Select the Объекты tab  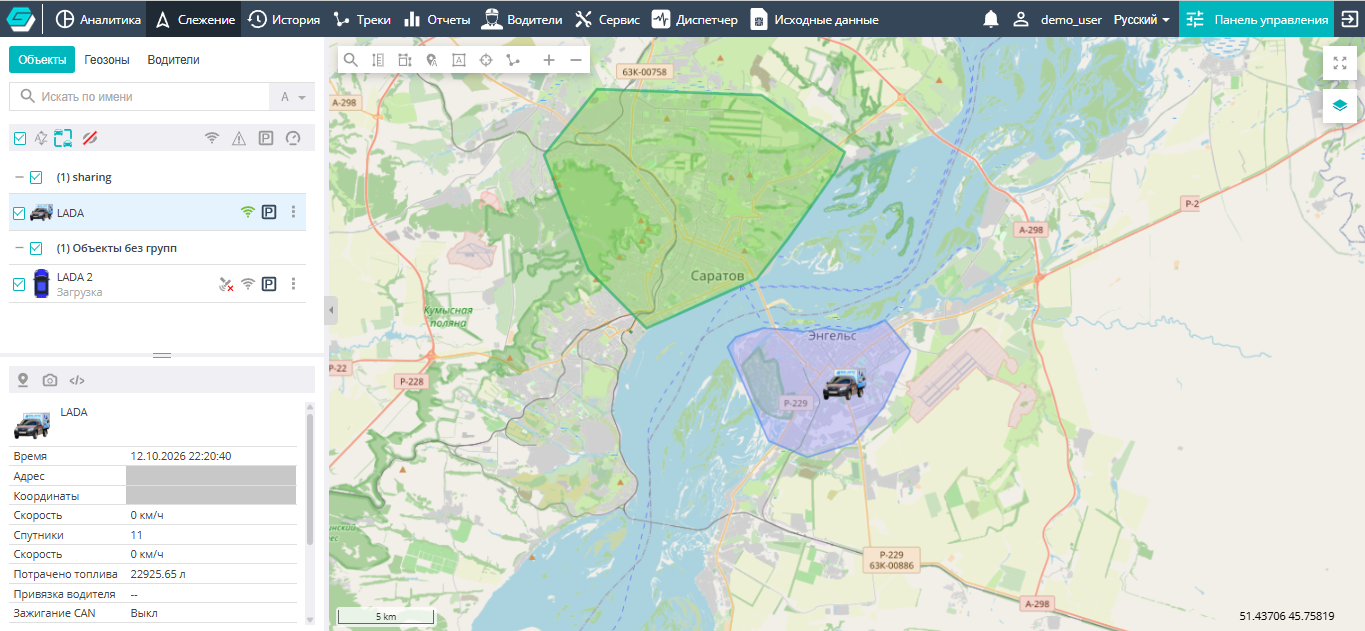[42, 60]
